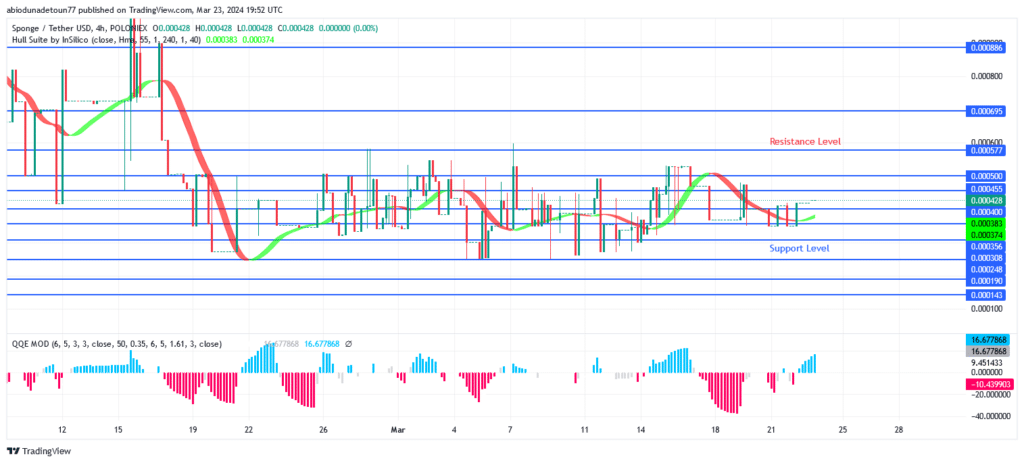Select the 0.000800 price axis label
This screenshot has width=1024, height=463.
[987, 76]
